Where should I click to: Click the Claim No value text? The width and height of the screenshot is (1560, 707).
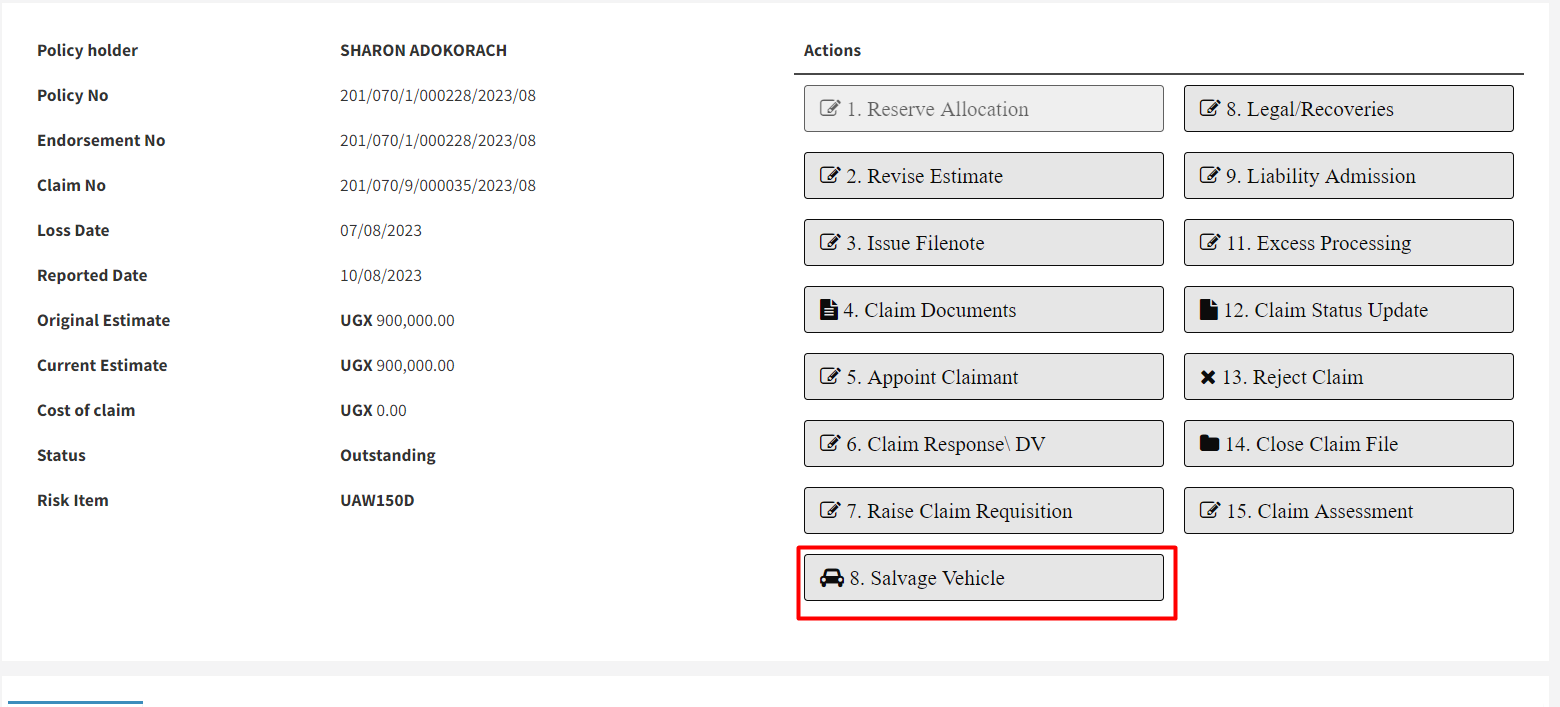[x=437, y=186]
